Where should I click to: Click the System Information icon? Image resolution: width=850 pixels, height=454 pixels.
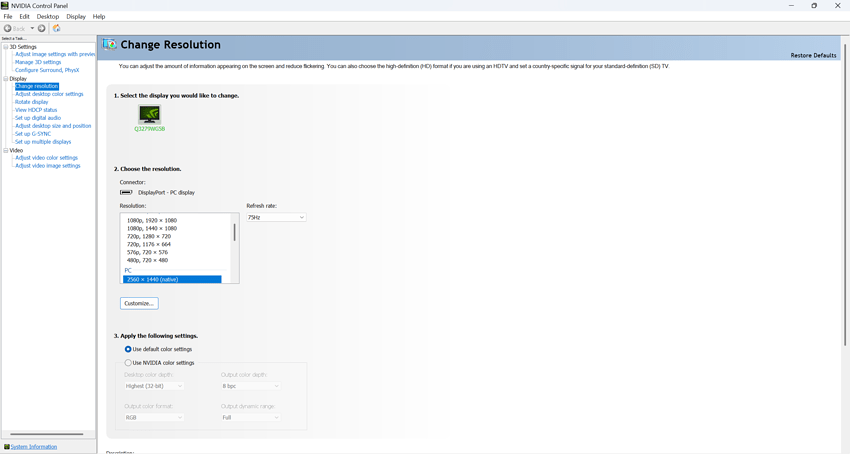click(7, 447)
